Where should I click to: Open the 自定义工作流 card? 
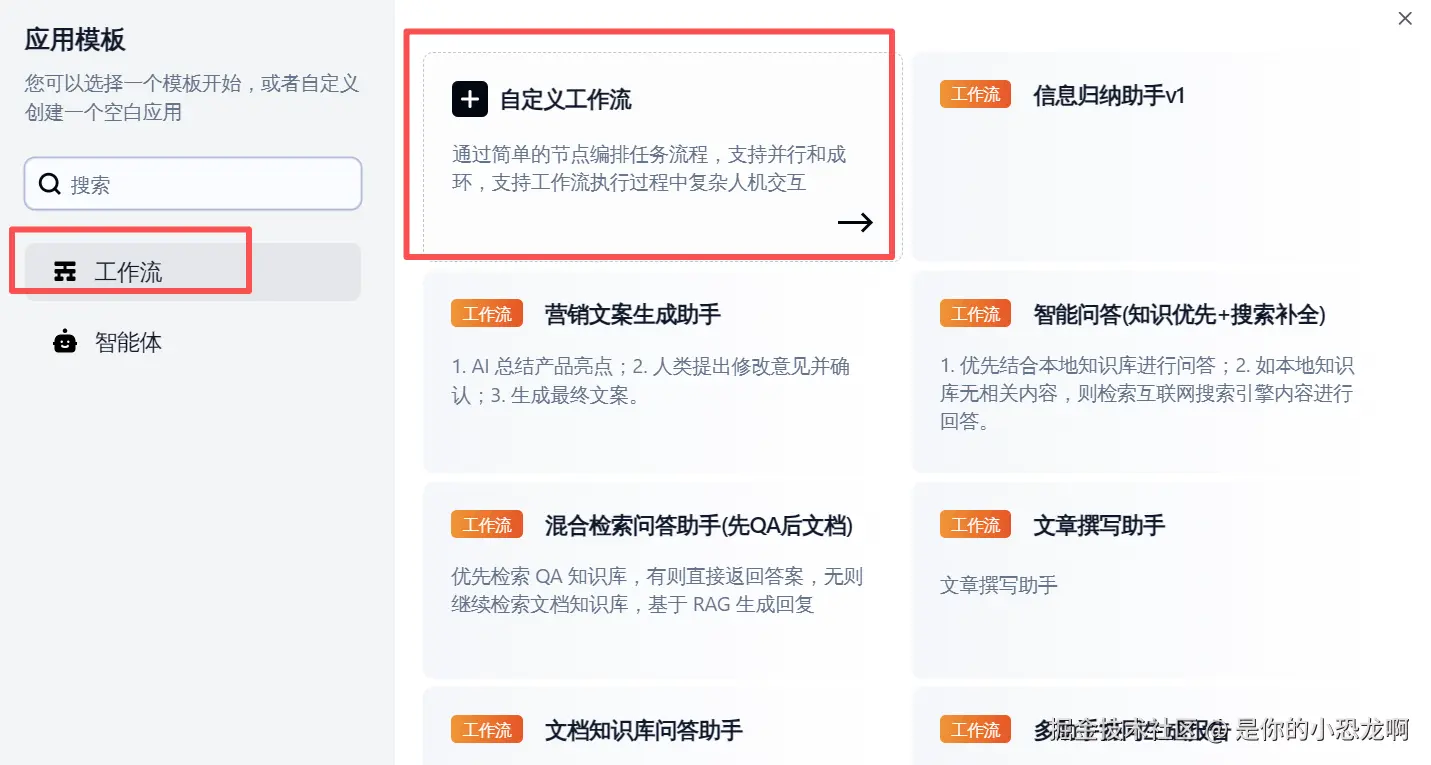click(x=662, y=157)
